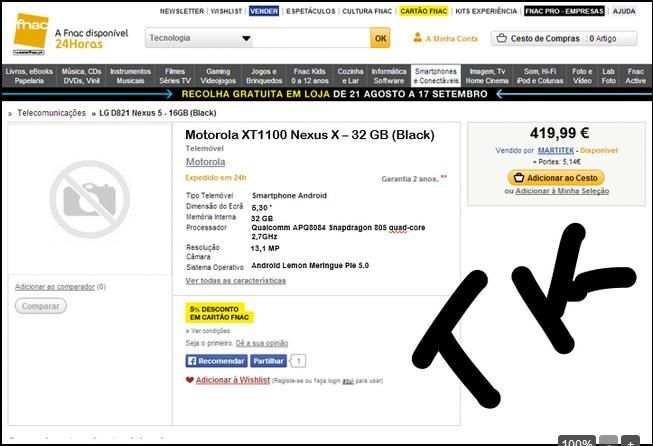Click Adicionar ao Cesto button

[x=556, y=178]
